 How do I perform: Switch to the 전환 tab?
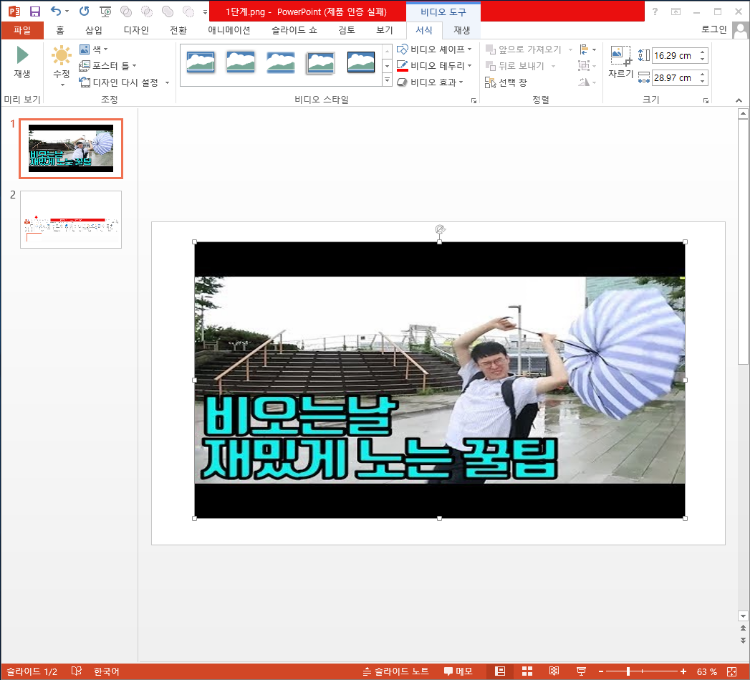pyautogui.click(x=178, y=30)
